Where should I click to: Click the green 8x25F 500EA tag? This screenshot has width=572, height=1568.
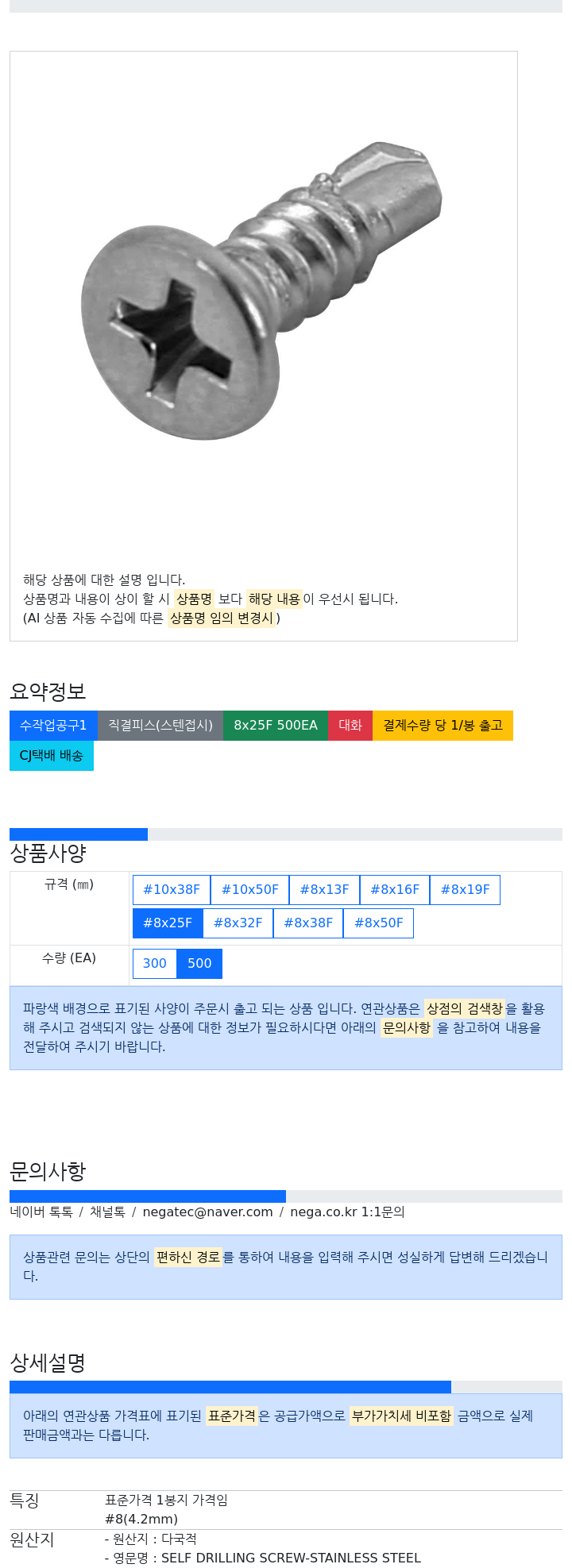[276, 726]
